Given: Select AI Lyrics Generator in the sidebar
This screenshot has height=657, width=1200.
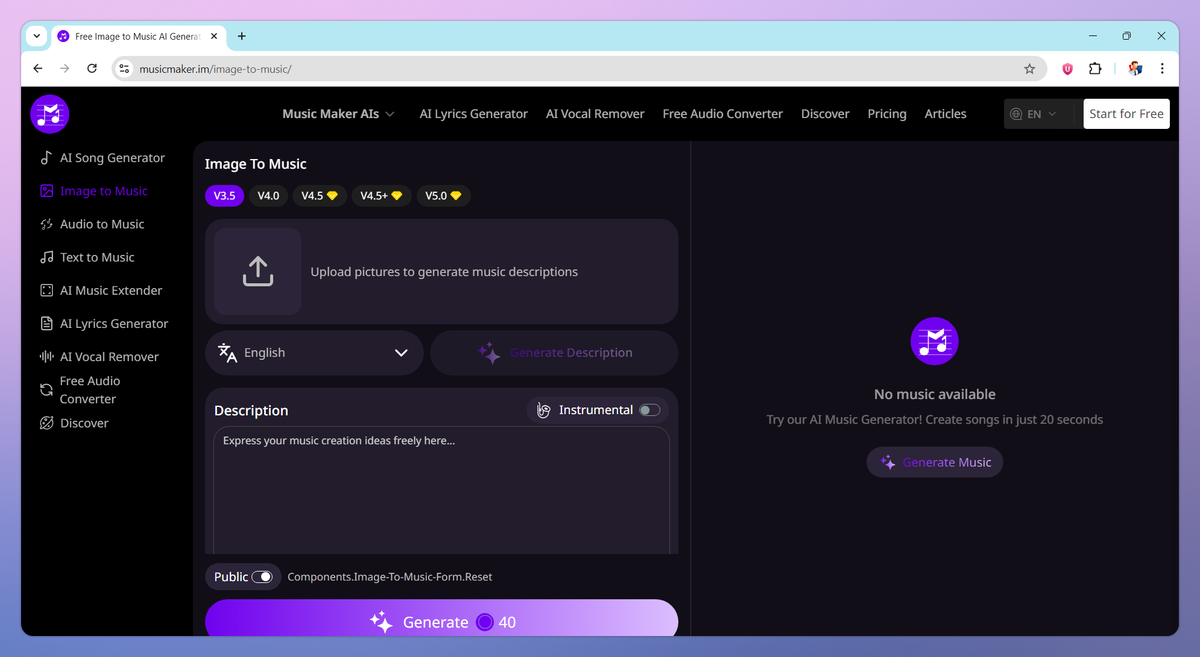Looking at the screenshot, I should (112, 323).
